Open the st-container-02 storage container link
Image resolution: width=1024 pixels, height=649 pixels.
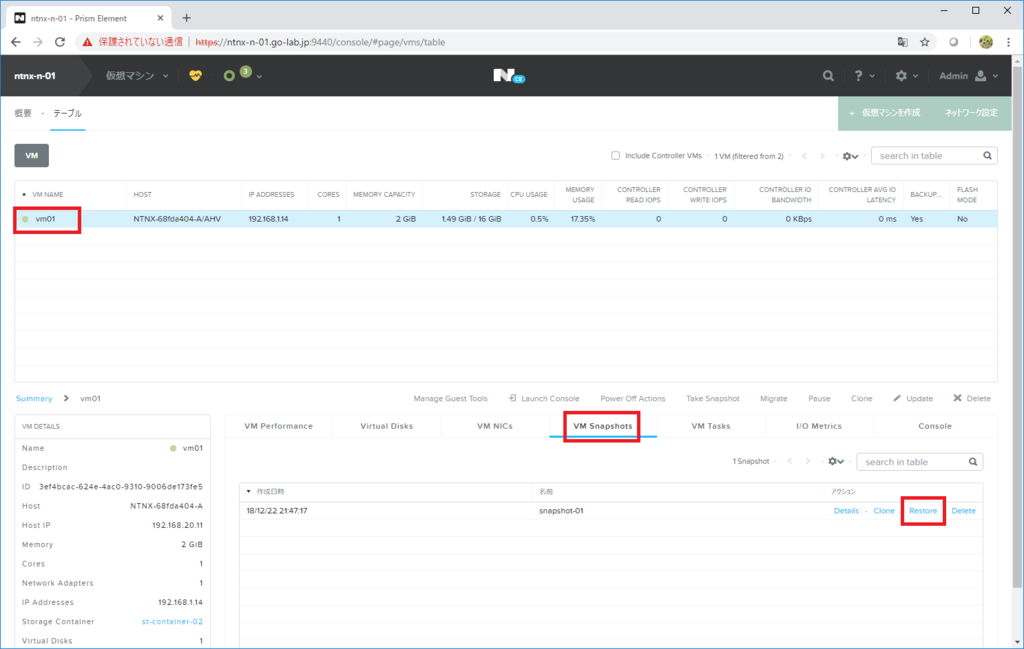click(x=173, y=621)
